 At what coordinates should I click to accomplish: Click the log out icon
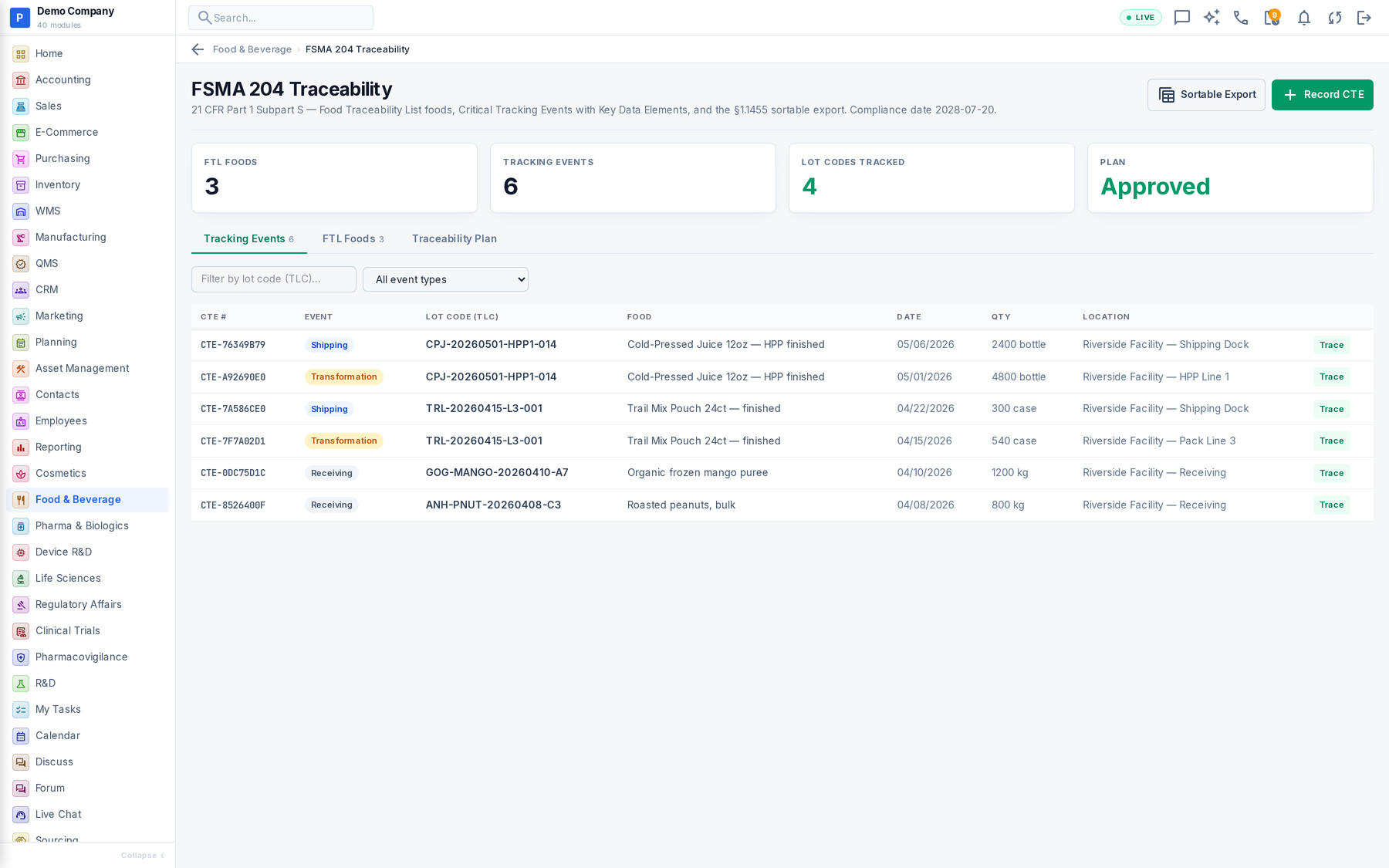pyautogui.click(x=1364, y=18)
